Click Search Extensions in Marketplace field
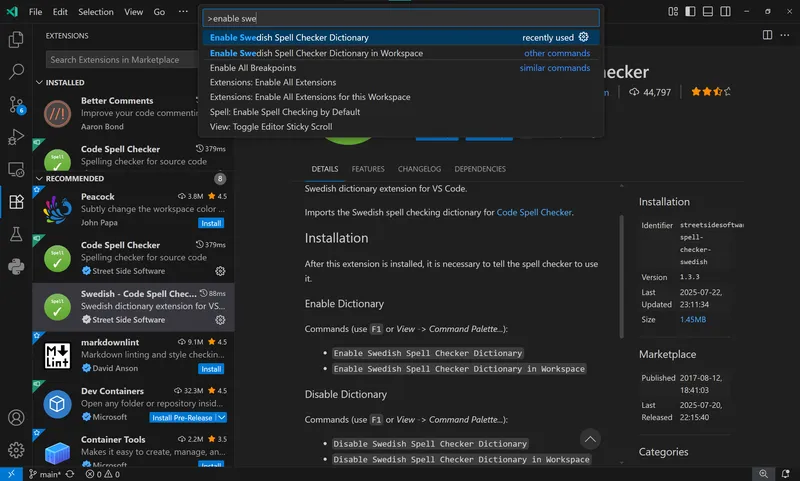This screenshot has height=481, width=800. point(121,60)
